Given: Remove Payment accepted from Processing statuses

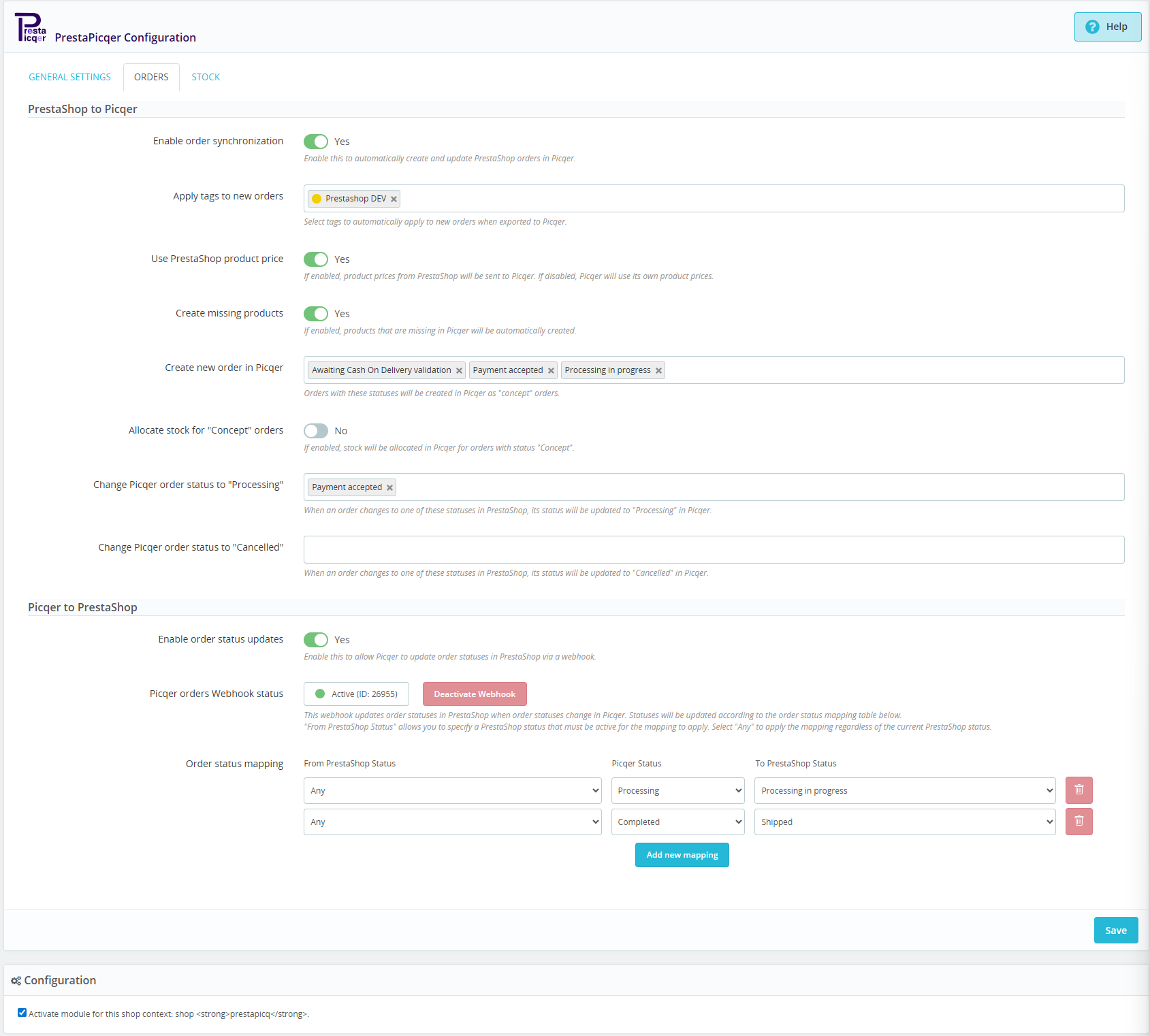Looking at the screenshot, I should (x=389, y=487).
